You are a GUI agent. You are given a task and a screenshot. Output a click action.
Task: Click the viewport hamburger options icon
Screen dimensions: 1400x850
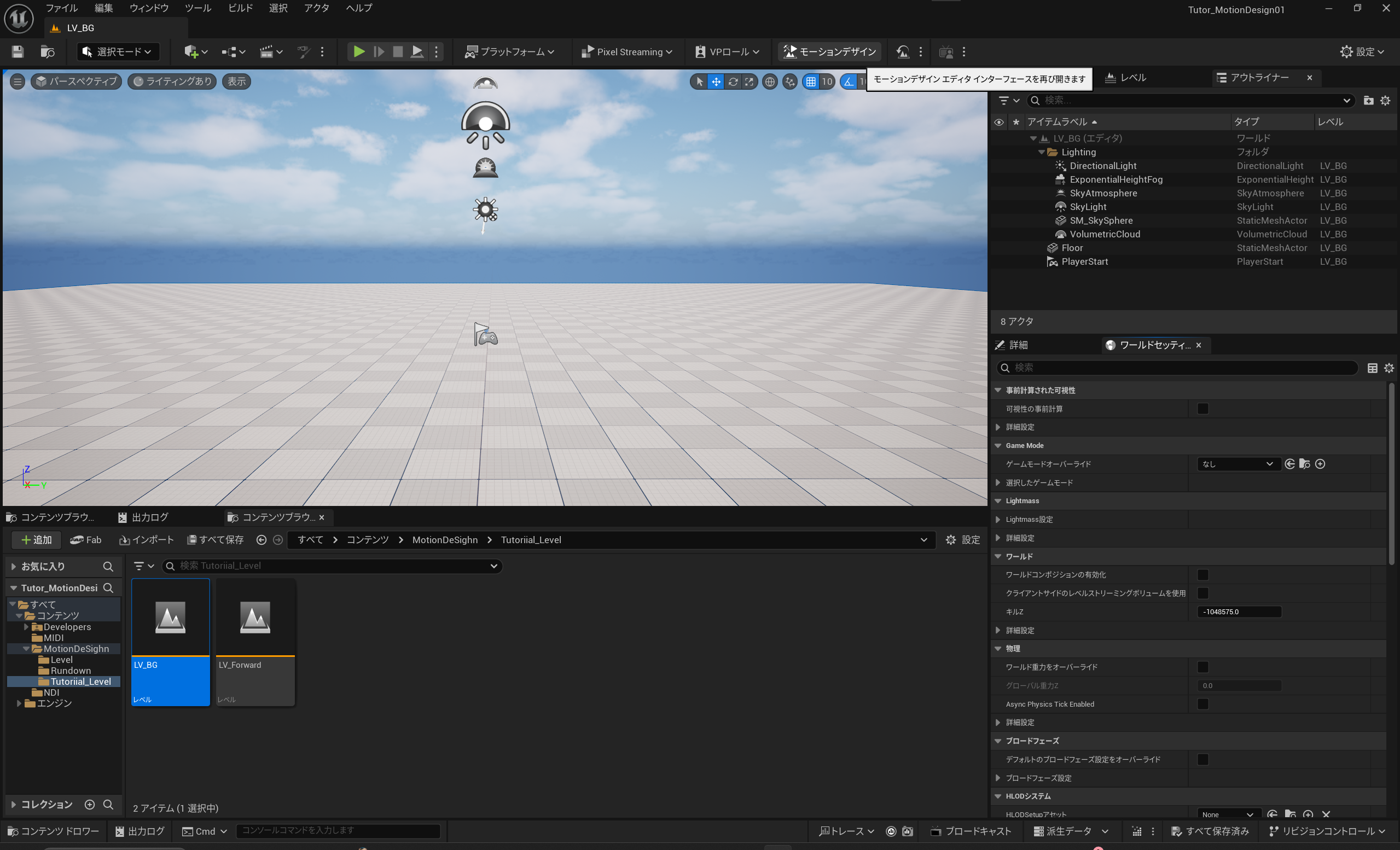click(18, 82)
